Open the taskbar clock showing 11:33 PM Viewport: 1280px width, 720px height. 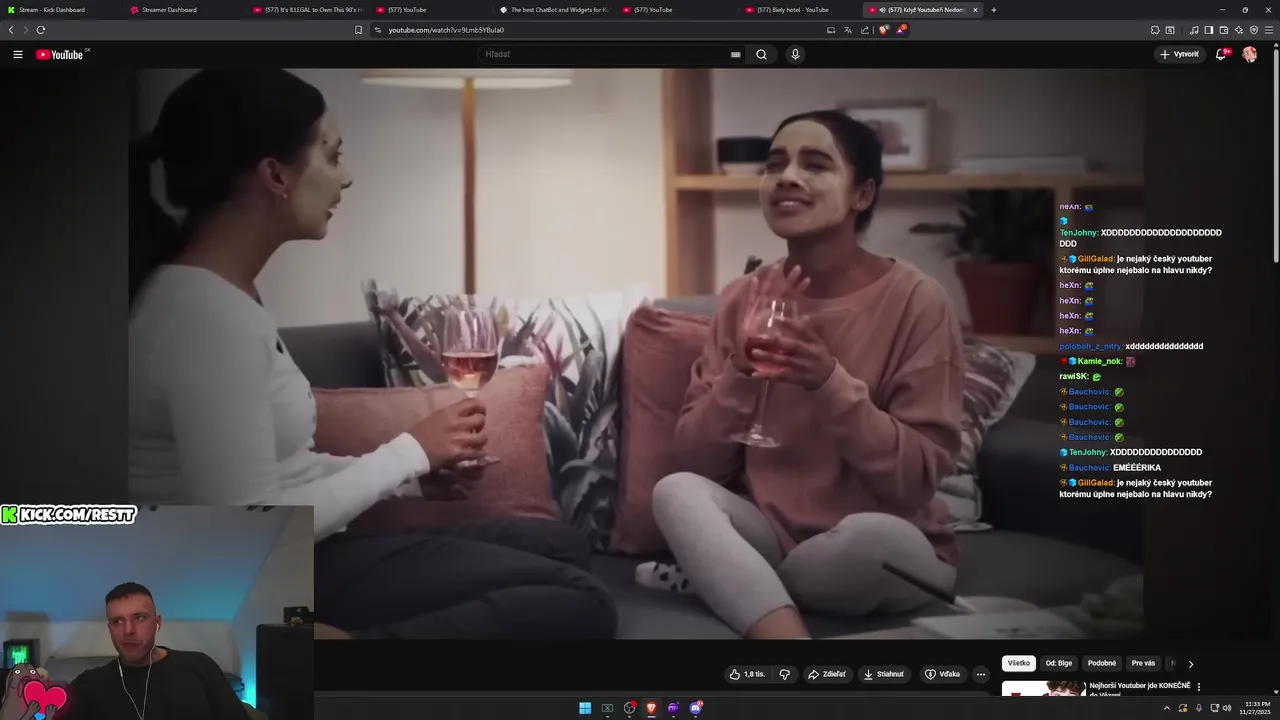[x=1255, y=708]
